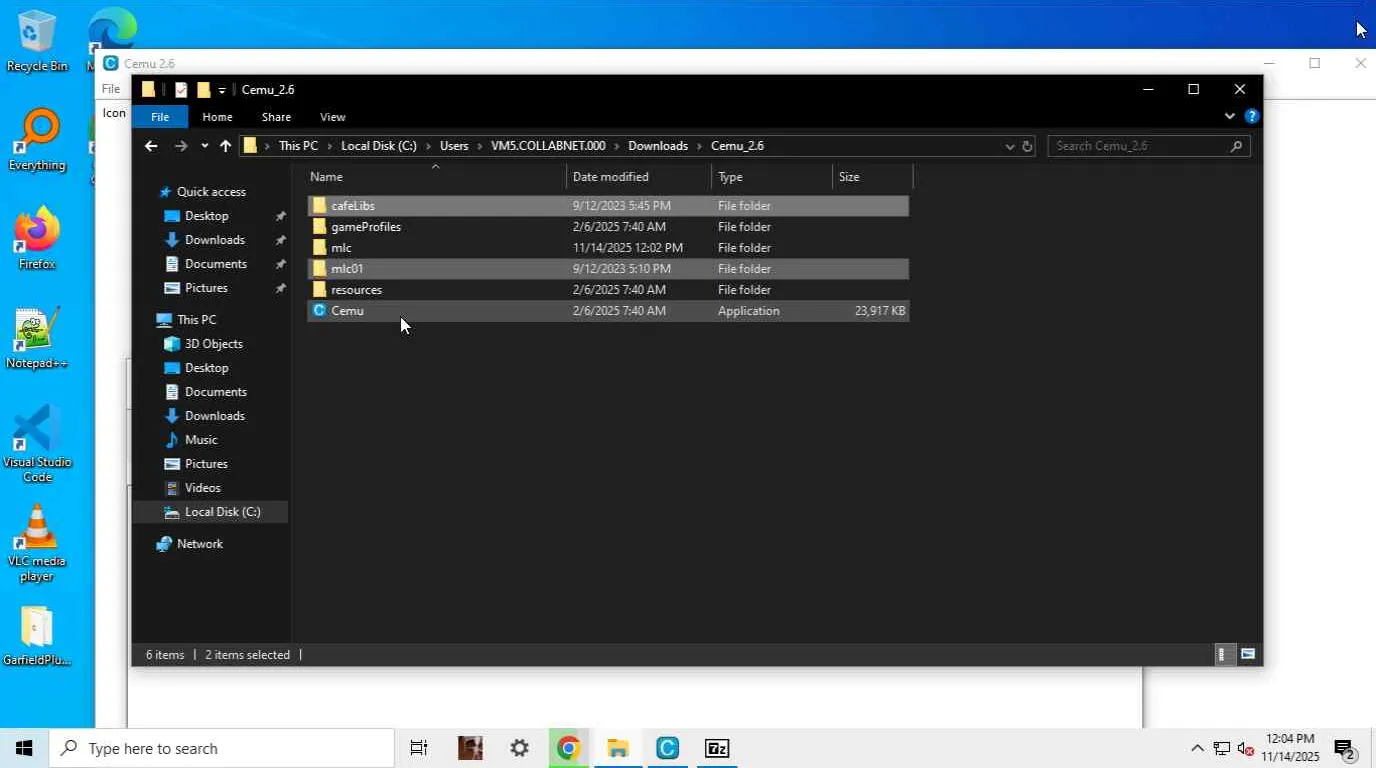1376x768 pixels.
Task: Select This PC in the navigation pane
Action: 197,320
